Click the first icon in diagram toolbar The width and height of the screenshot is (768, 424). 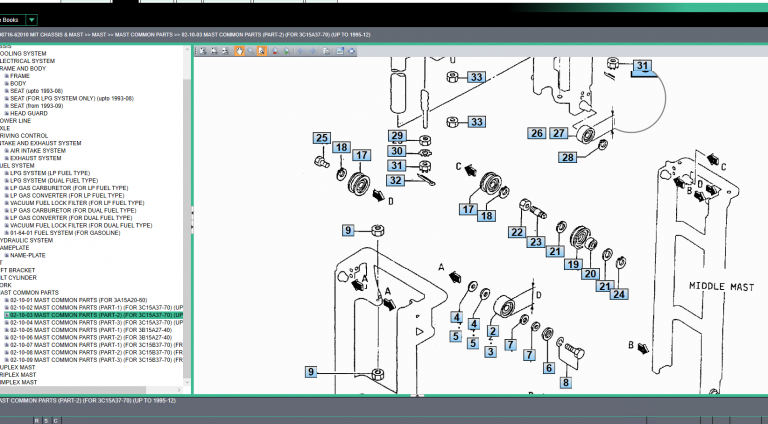point(203,51)
